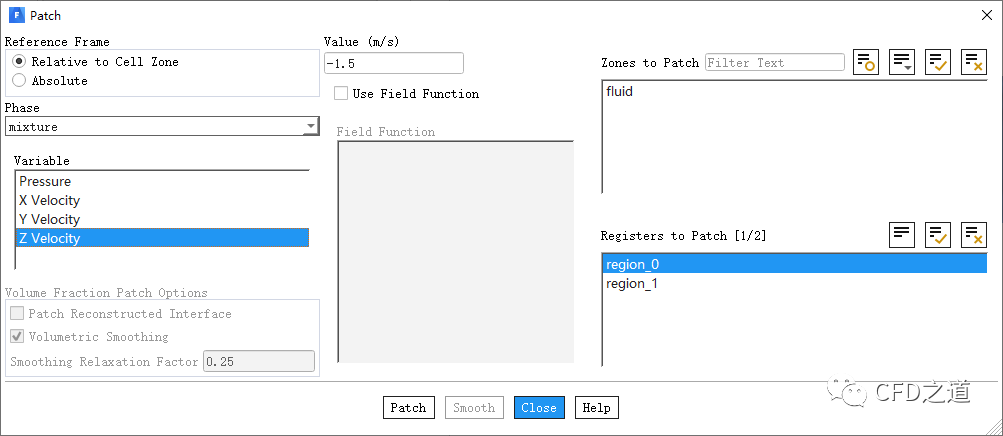
Task: Click the Value (m/s) input field
Action: [394, 63]
